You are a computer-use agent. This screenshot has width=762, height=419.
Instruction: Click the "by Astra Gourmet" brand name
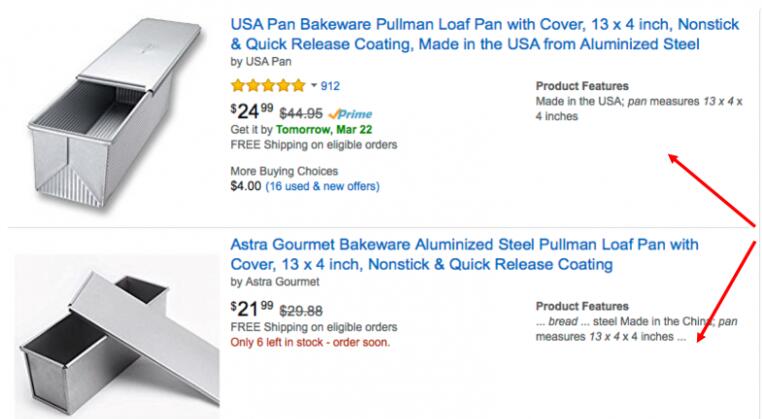[x=283, y=282]
